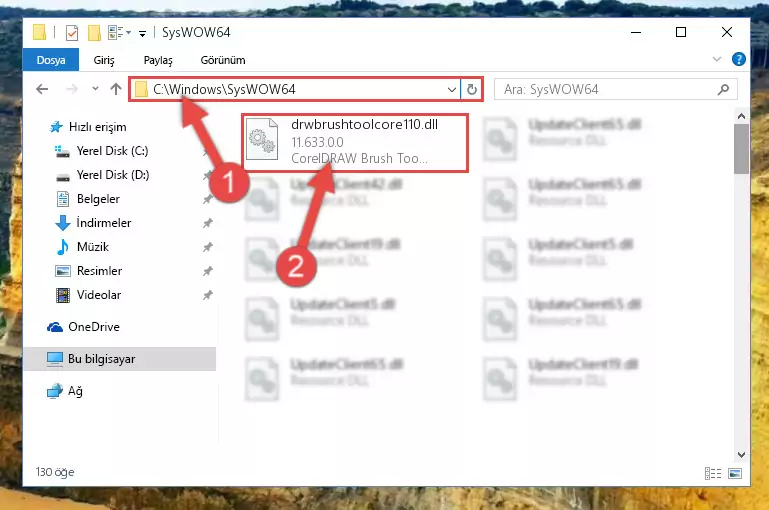Click the search magnifier icon
This screenshot has width=769, height=510.
[x=723, y=89]
